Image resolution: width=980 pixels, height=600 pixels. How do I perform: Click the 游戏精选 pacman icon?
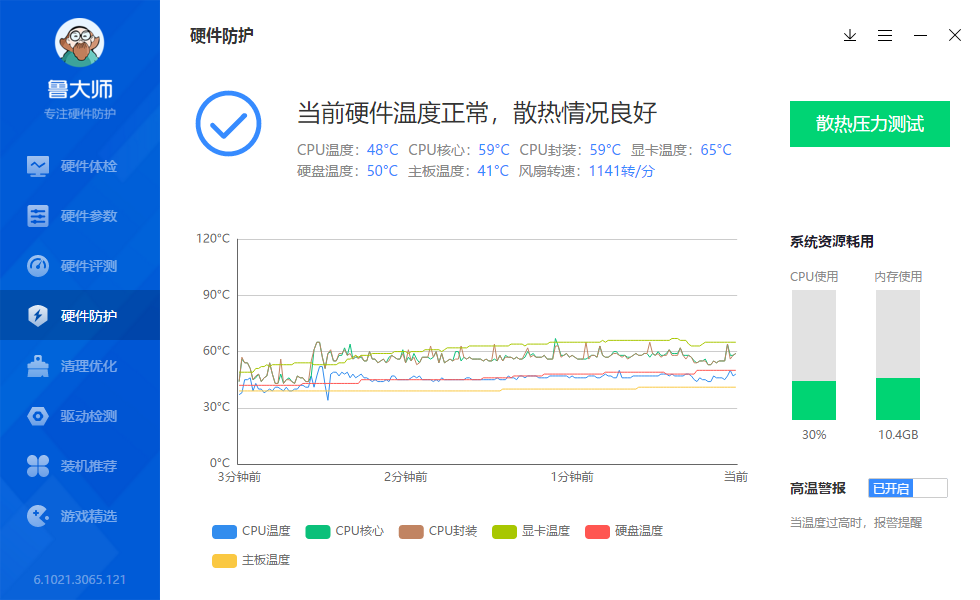click(x=38, y=516)
